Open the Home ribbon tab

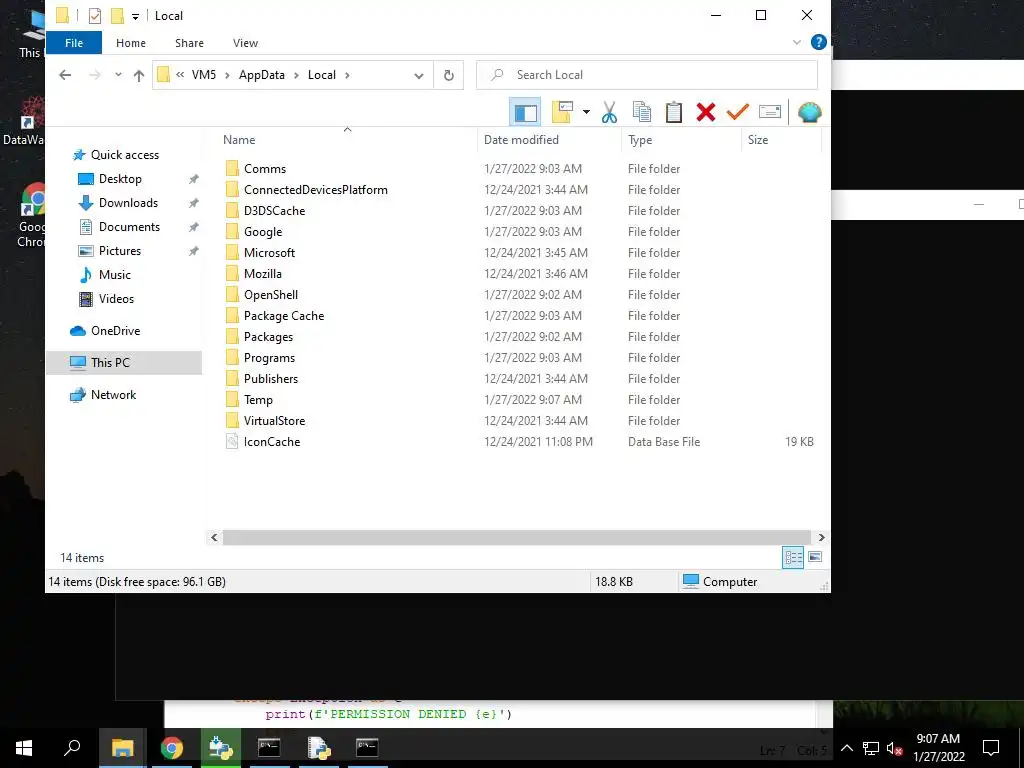(131, 43)
